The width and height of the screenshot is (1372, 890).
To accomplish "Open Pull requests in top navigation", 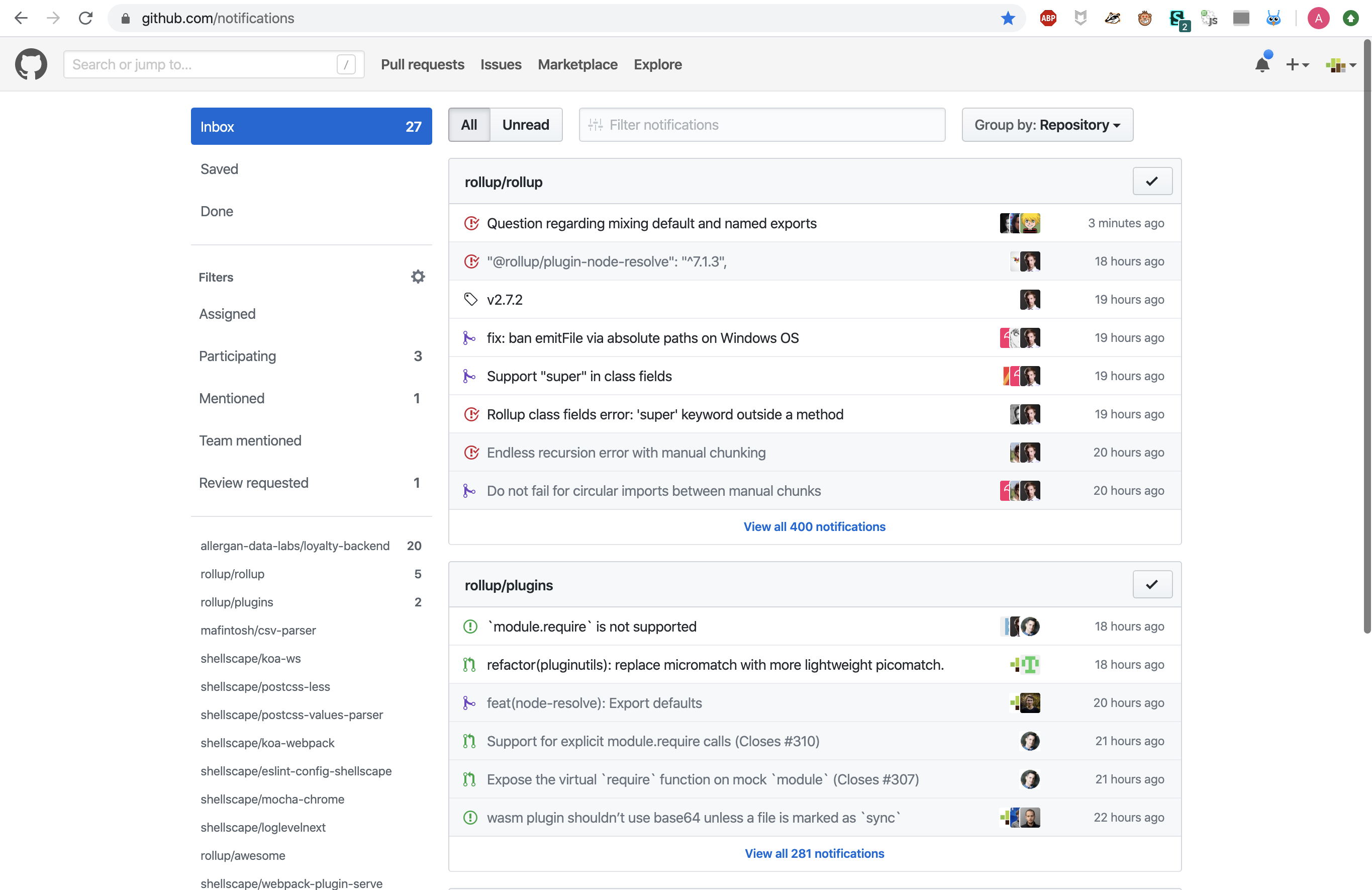I will [422, 64].
